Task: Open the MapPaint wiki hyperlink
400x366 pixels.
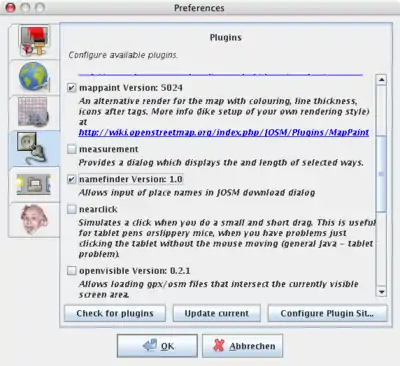Action: pos(224,132)
